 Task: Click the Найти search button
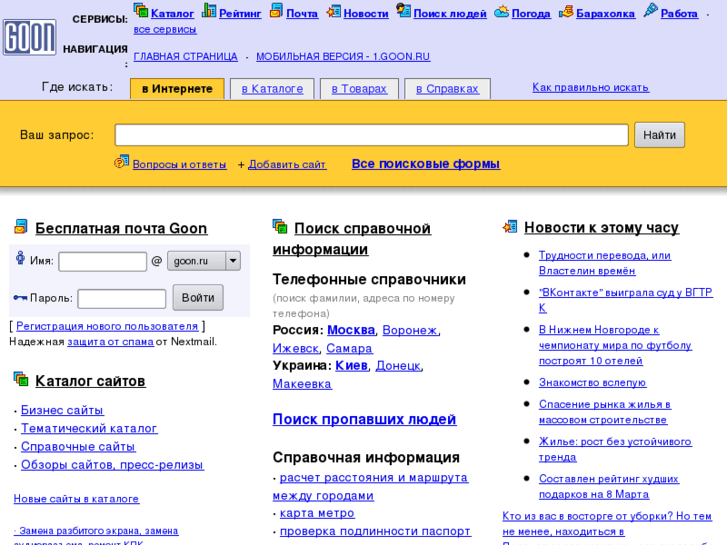pos(659,135)
